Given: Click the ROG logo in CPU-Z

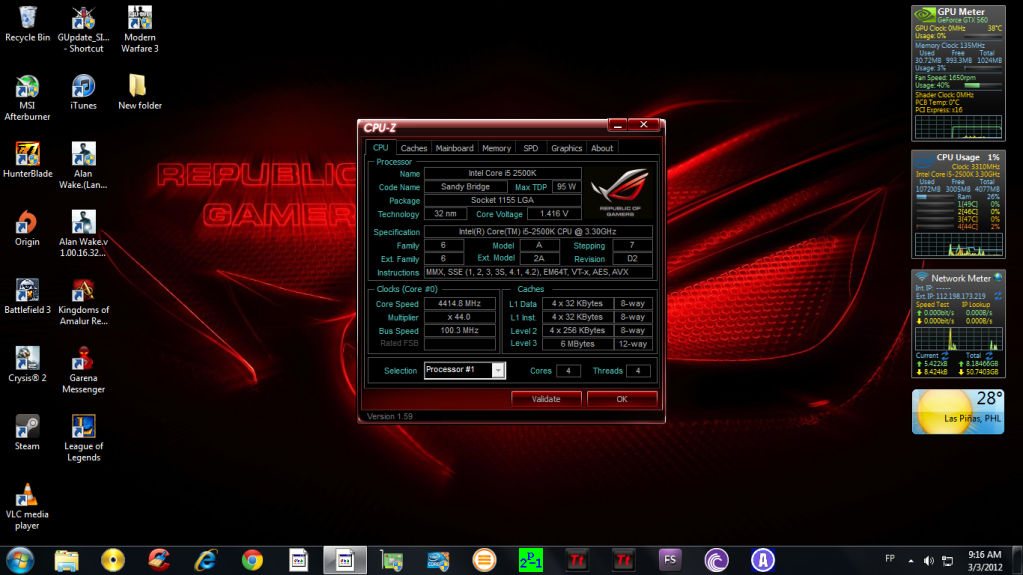Looking at the screenshot, I should click(620, 193).
